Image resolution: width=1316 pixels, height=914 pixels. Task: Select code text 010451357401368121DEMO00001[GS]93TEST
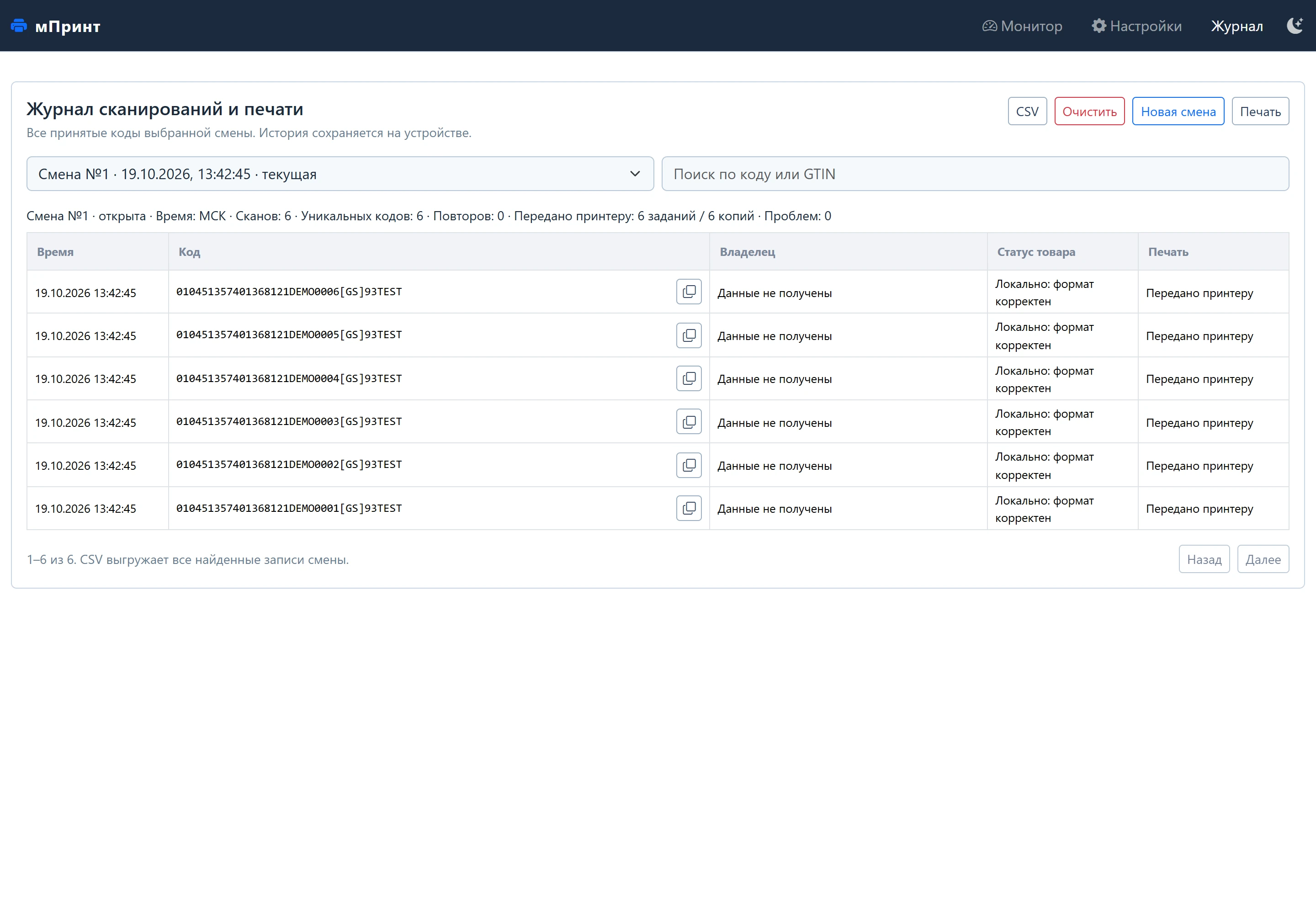pos(289,508)
